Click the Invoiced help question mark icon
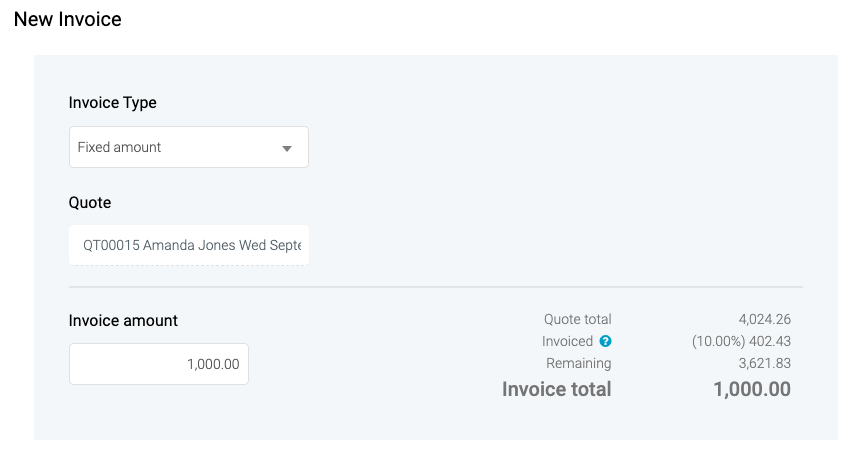 click(605, 342)
